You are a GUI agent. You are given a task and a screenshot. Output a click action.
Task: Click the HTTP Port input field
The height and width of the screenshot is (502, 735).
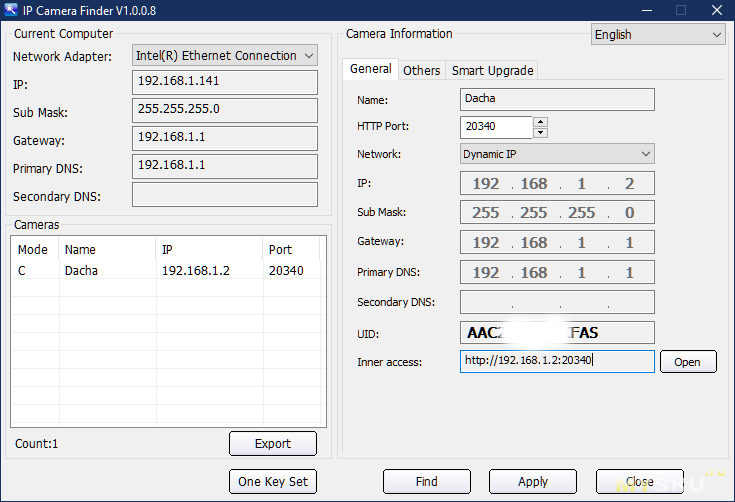point(496,127)
